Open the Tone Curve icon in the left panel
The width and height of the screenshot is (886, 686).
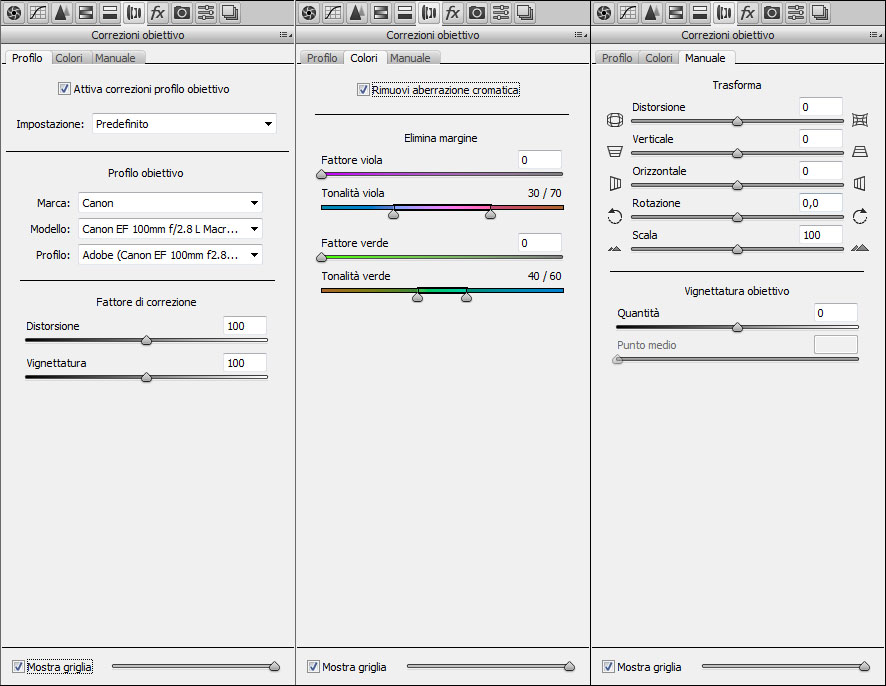pyautogui.click(x=37, y=13)
